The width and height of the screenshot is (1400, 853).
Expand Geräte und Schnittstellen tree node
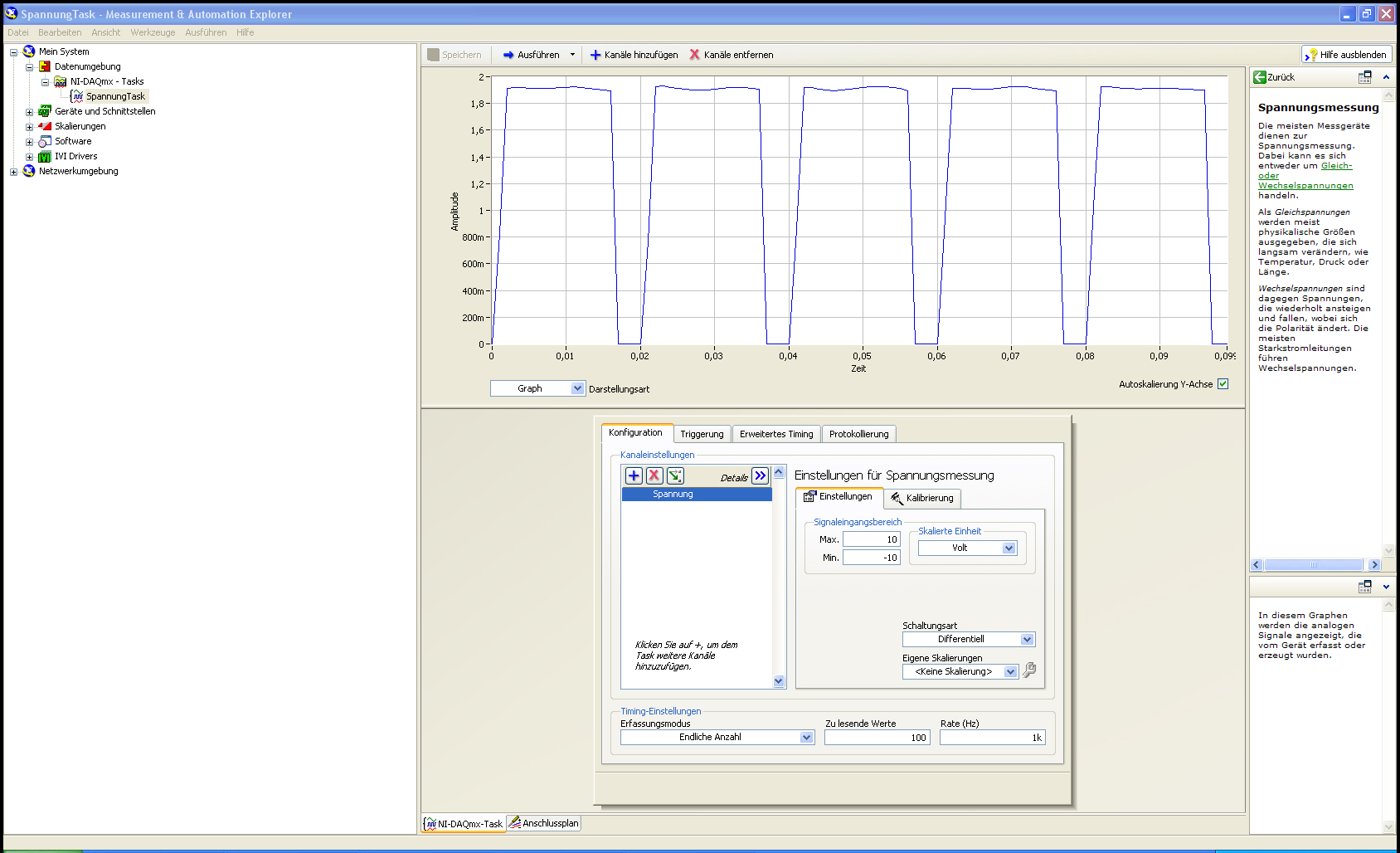29,112
